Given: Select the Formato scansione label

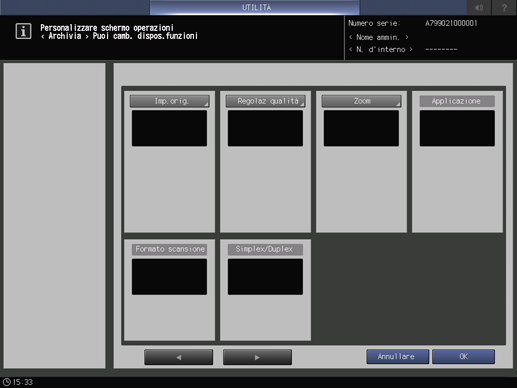Looking at the screenshot, I should [x=169, y=249].
